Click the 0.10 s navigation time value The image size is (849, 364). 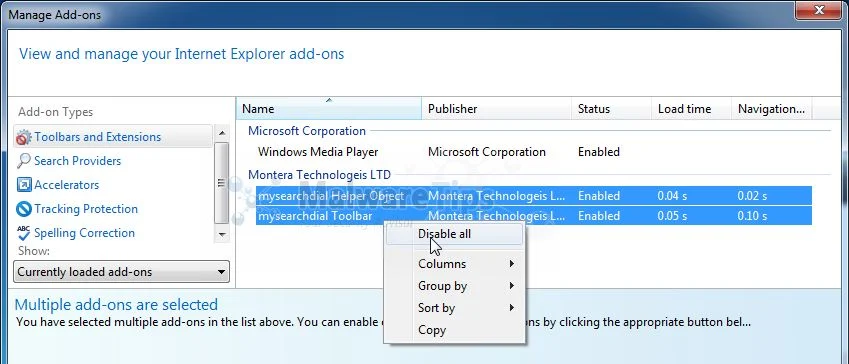click(x=752, y=216)
